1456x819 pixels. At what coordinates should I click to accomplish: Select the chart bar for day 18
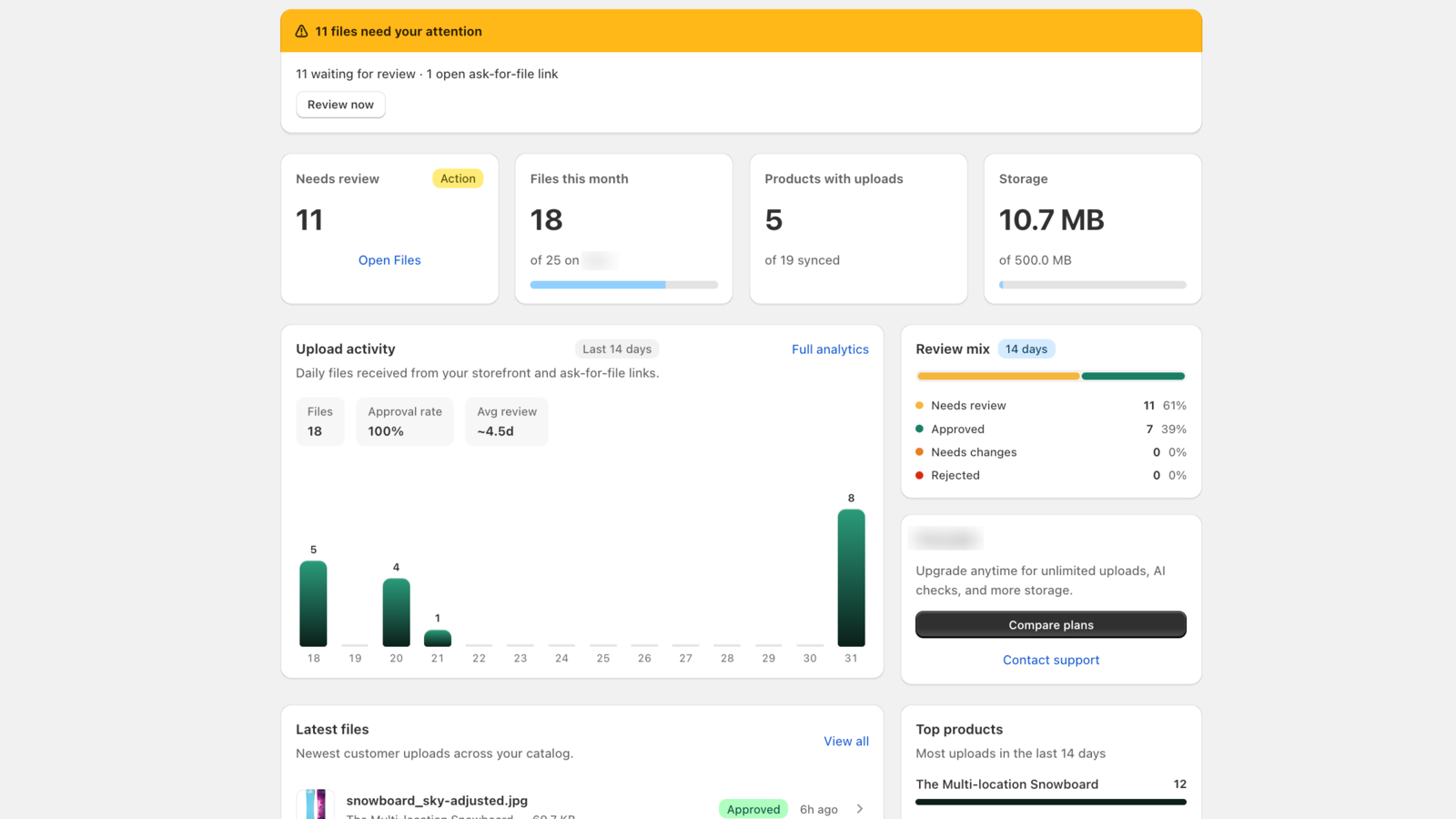313,603
